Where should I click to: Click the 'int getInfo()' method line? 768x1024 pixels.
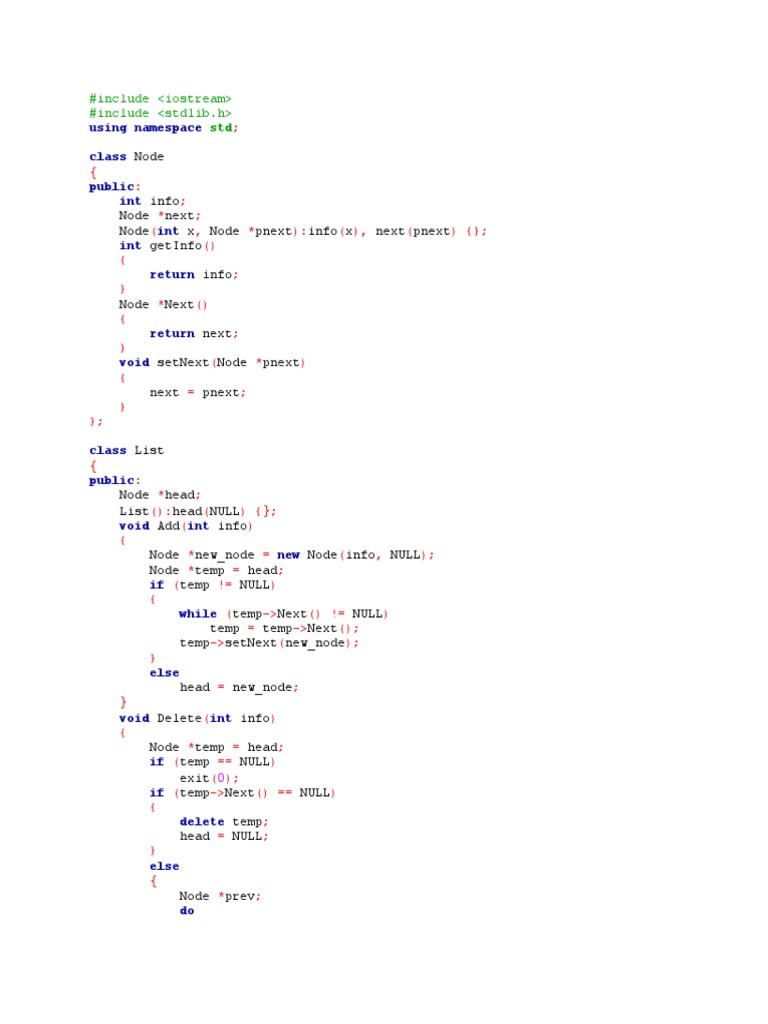[x=167, y=246]
